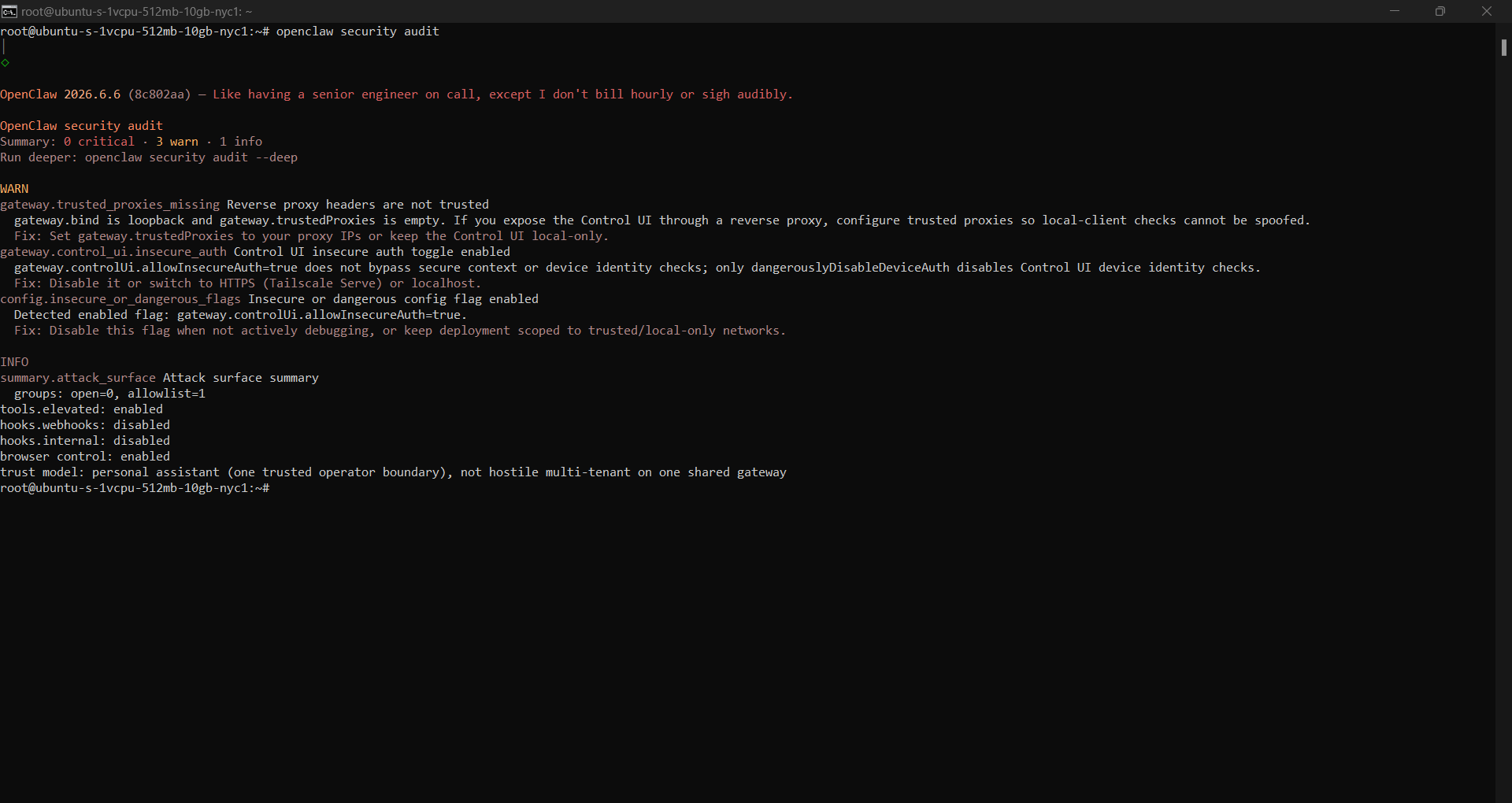Click 'tools.elevated: enabled' line

[x=82, y=409]
